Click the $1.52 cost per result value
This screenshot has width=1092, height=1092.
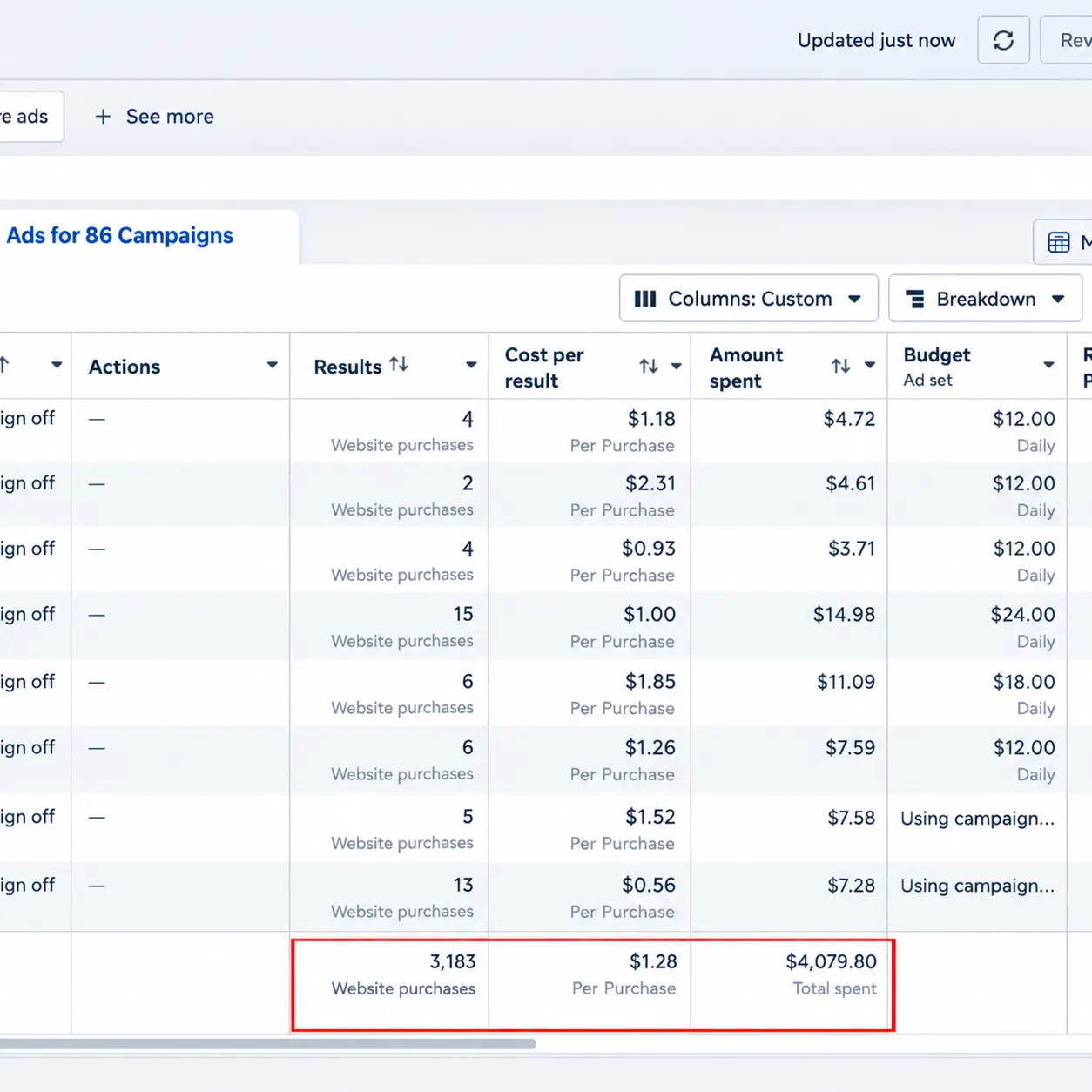click(650, 817)
